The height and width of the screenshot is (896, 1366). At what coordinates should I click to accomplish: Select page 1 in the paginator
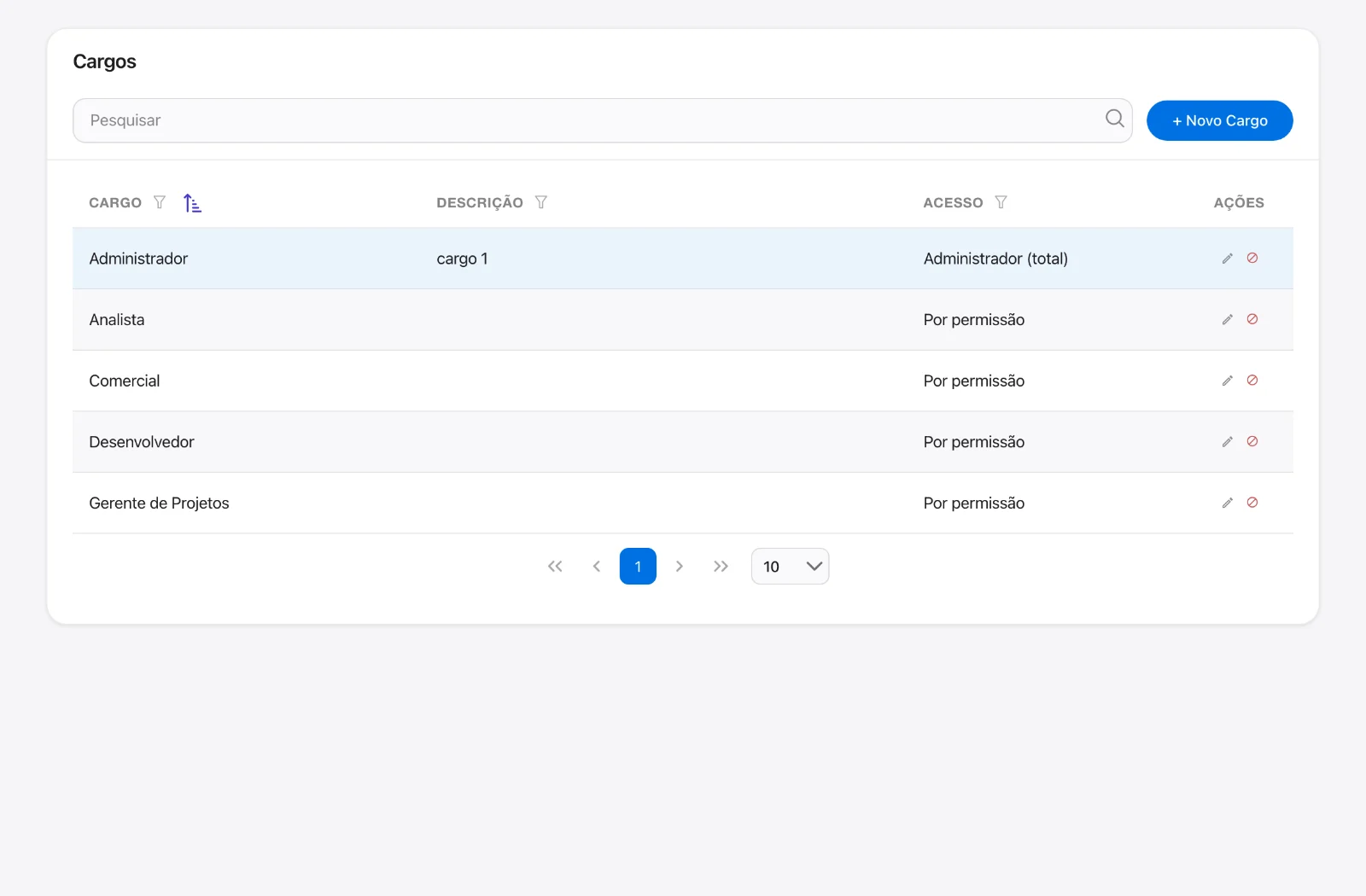[x=638, y=567]
